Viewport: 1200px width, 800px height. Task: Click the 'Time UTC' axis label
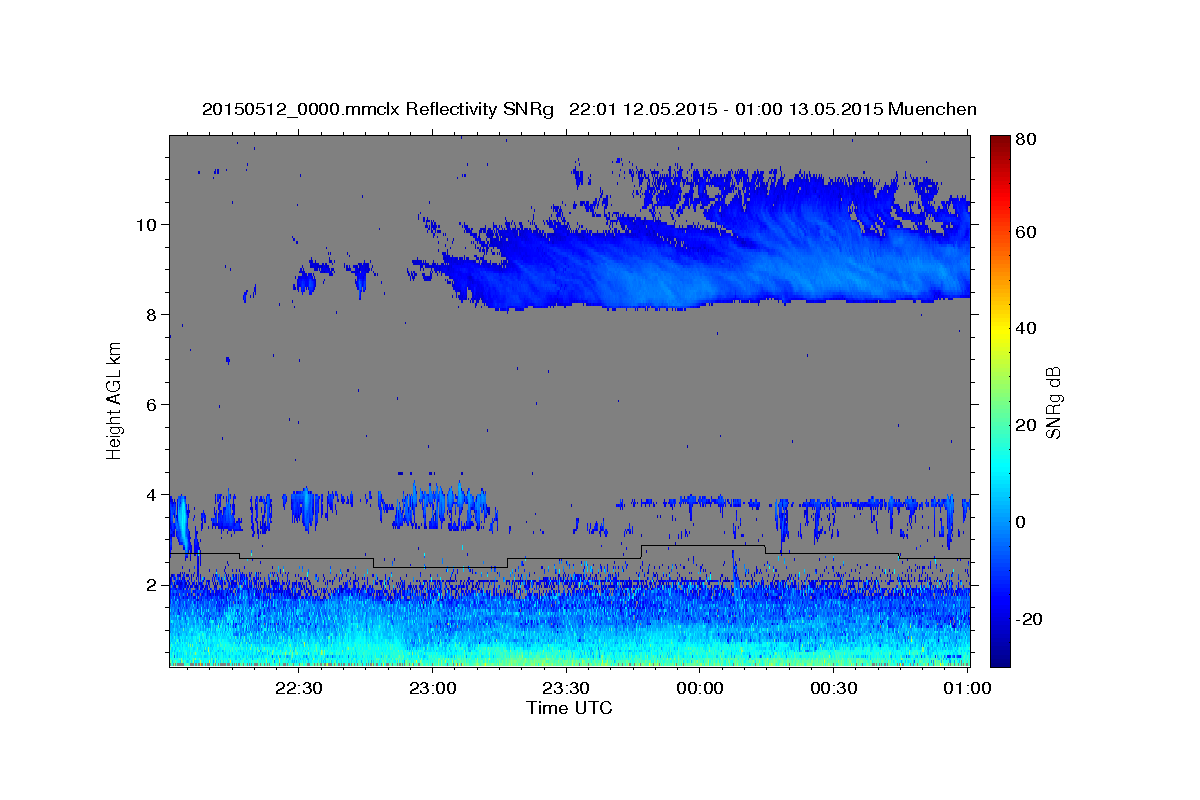[569, 708]
